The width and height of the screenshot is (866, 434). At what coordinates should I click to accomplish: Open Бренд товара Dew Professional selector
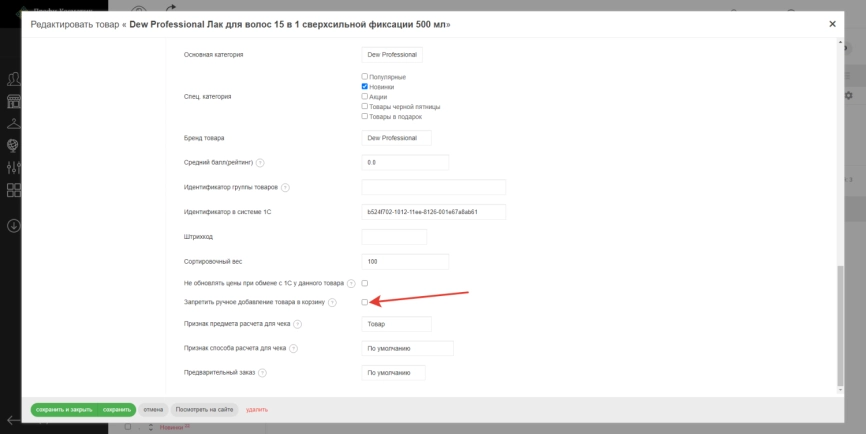397,138
